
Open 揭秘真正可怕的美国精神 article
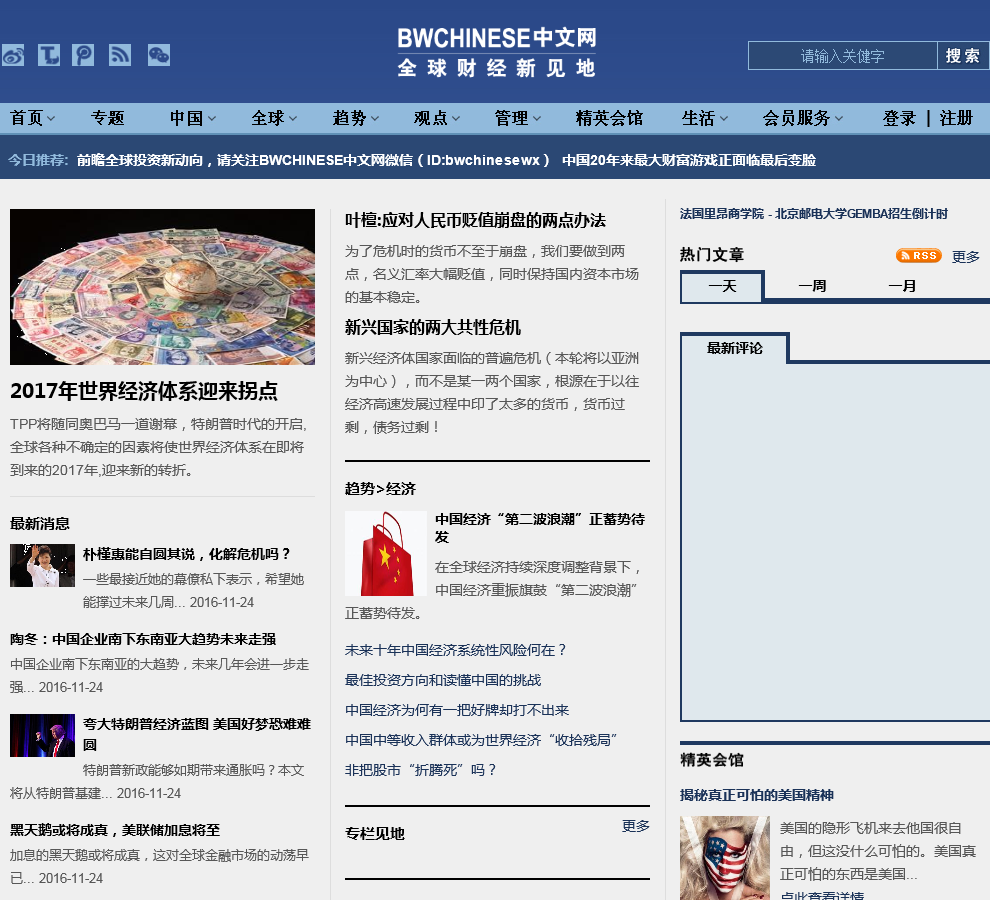(x=757, y=795)
